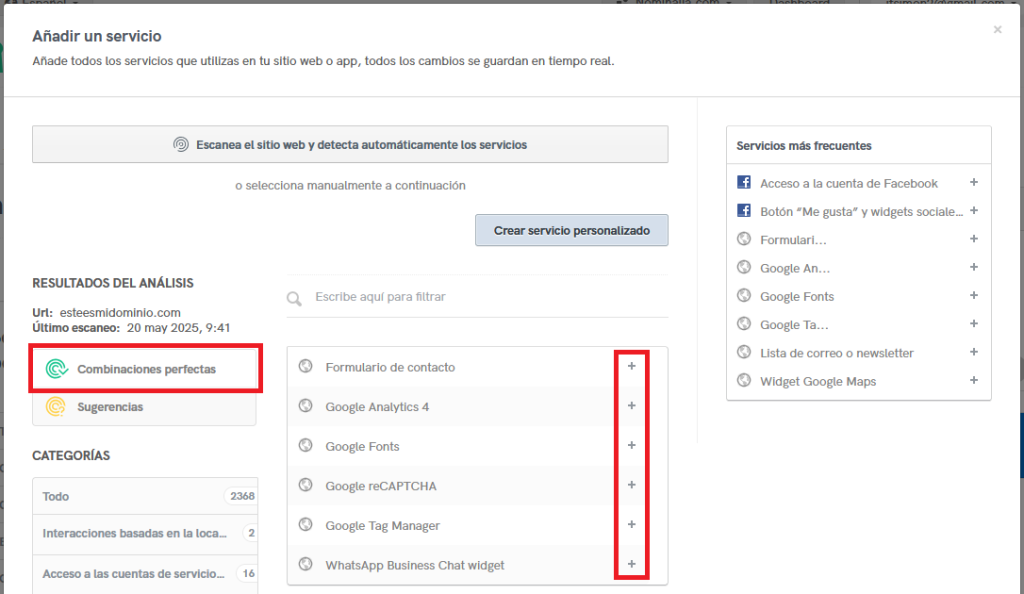Screen dimensions: 1024x594
Task: Add Google Fonts frequent service via plus
Action: (x=974, y=296)
